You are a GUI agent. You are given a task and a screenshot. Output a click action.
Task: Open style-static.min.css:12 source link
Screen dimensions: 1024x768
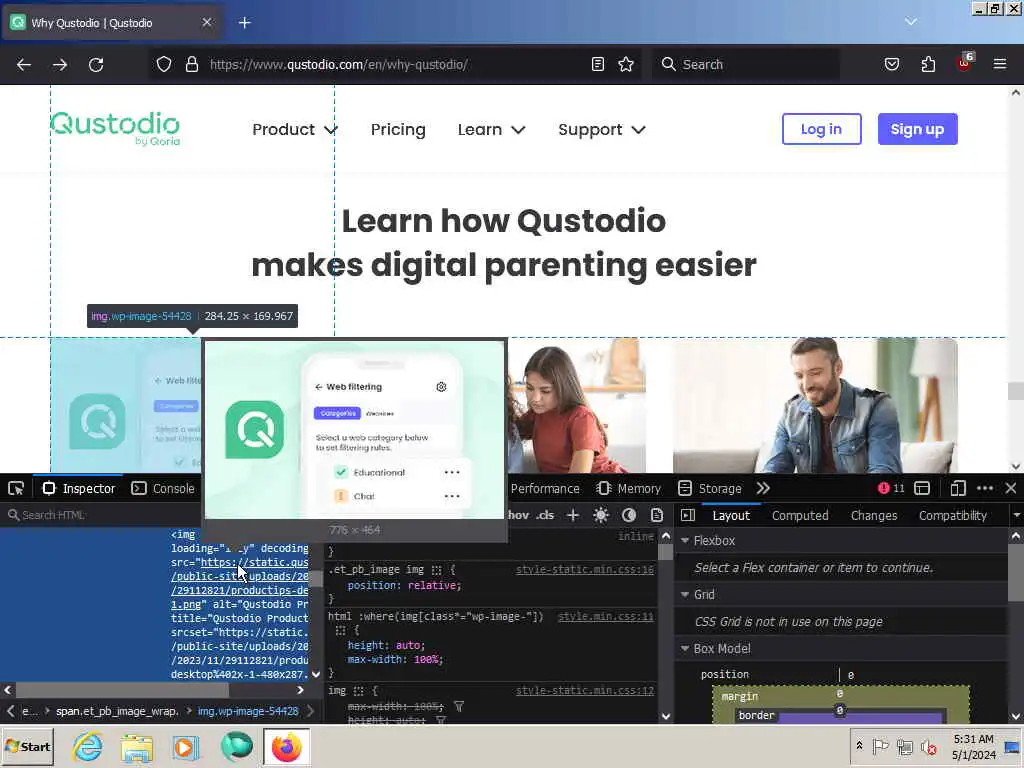(x=584, y=690)
